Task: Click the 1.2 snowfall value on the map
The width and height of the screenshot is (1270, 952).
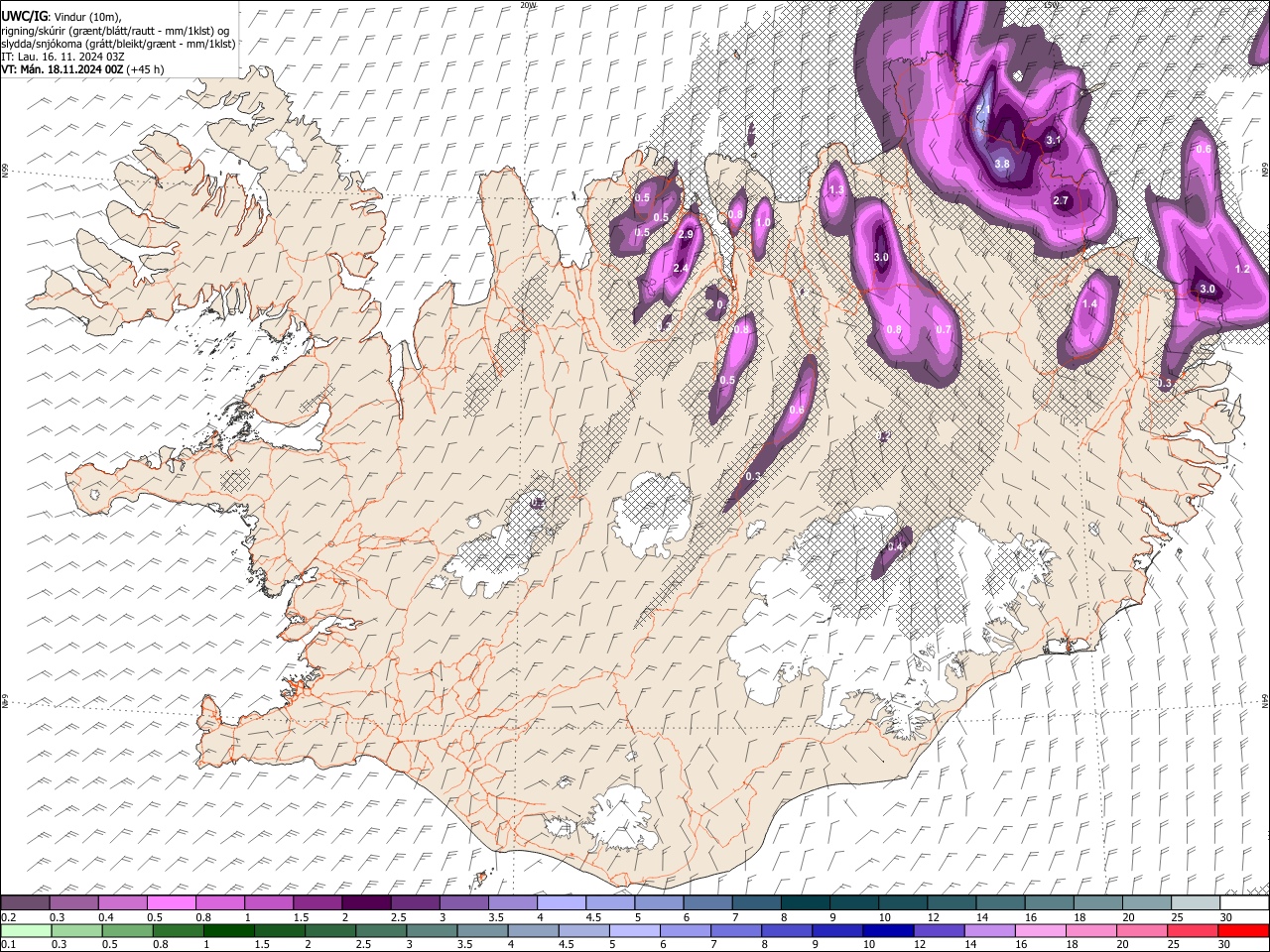Action: coord(1242,270)
